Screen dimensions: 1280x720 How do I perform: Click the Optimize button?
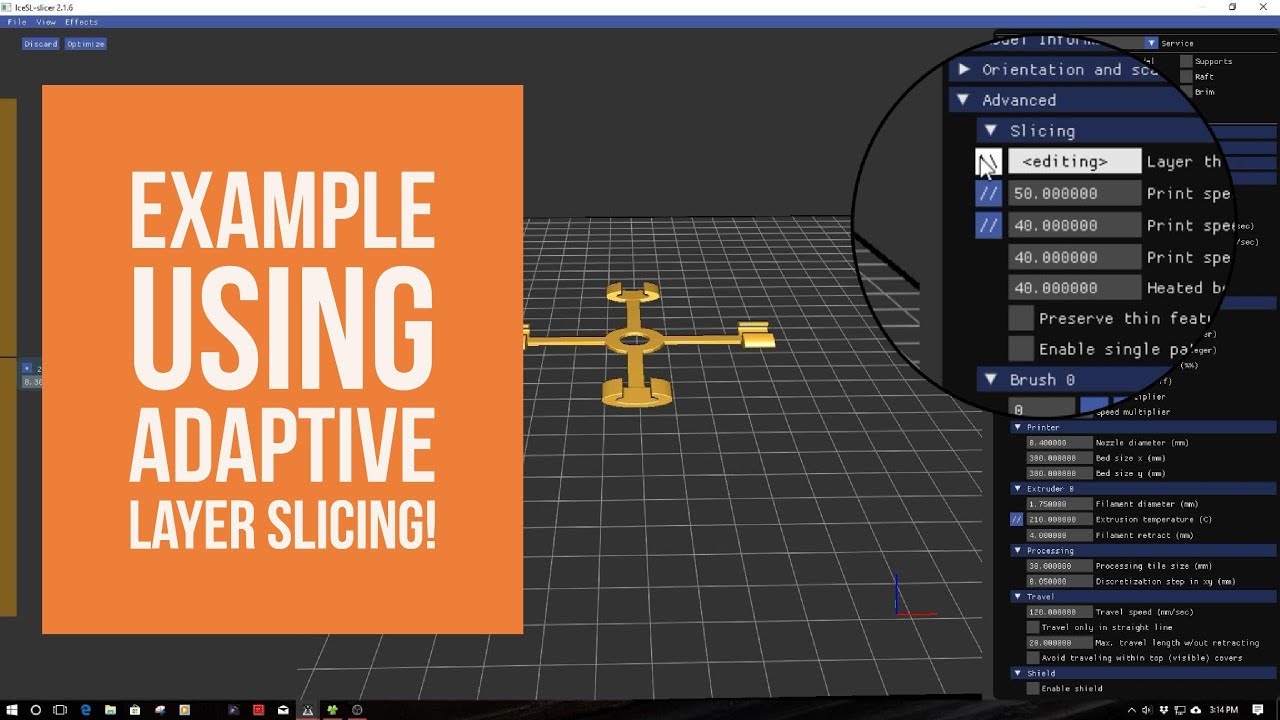click(x=86, y=44)
